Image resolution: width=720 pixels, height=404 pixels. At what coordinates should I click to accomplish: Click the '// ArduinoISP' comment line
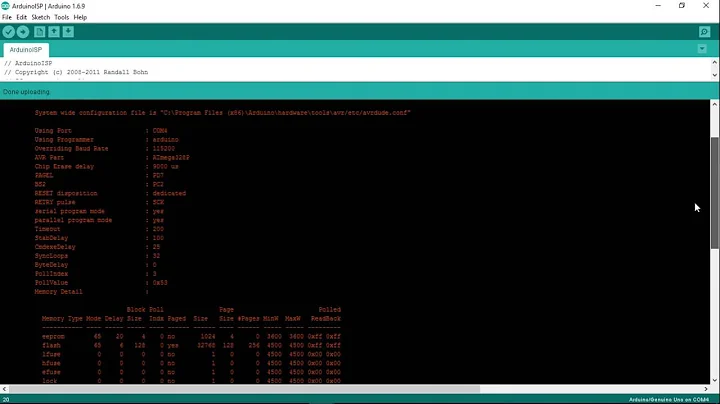[x=28, y=63]
